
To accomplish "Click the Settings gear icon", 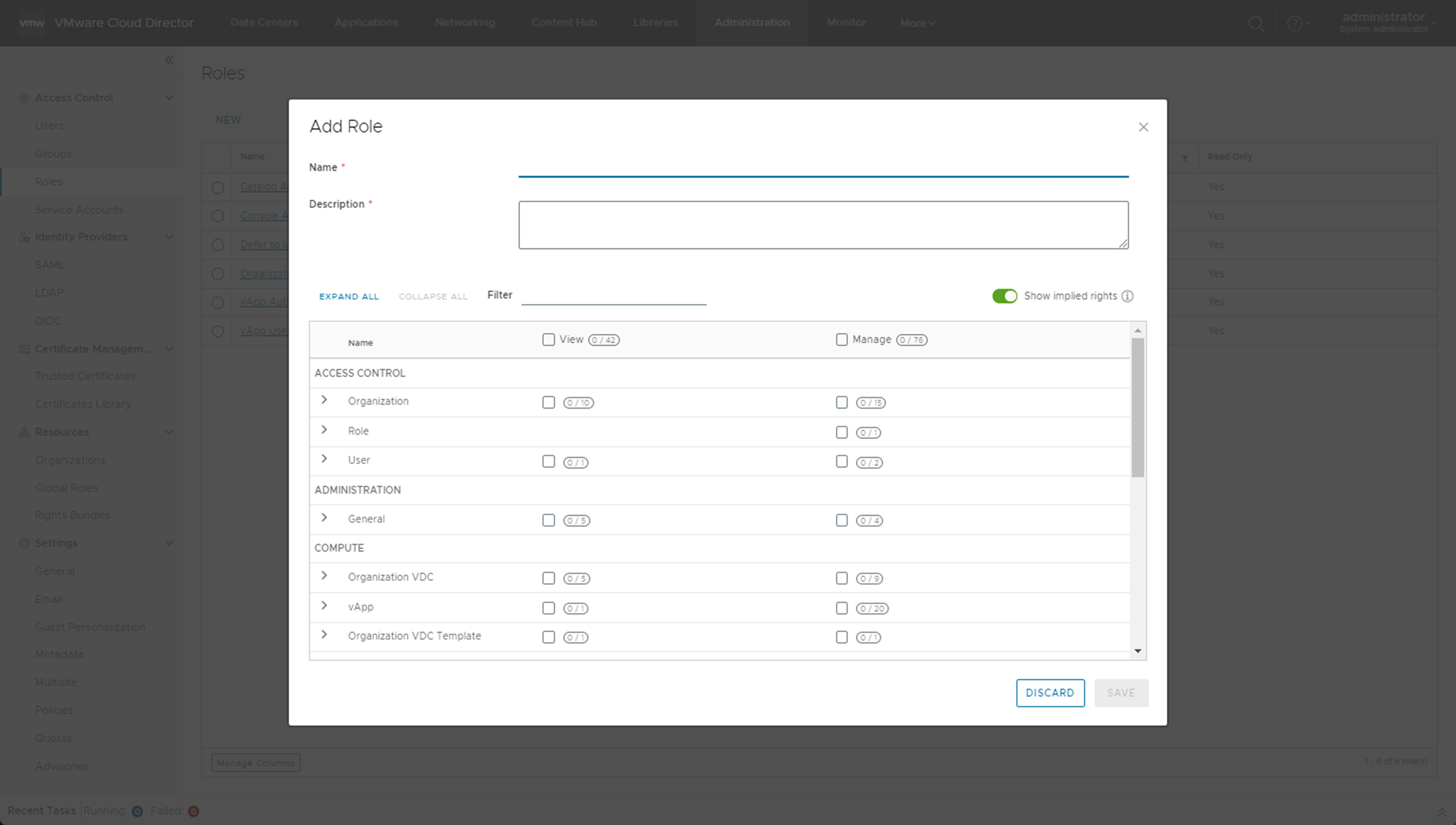I will tap(24, 543).
